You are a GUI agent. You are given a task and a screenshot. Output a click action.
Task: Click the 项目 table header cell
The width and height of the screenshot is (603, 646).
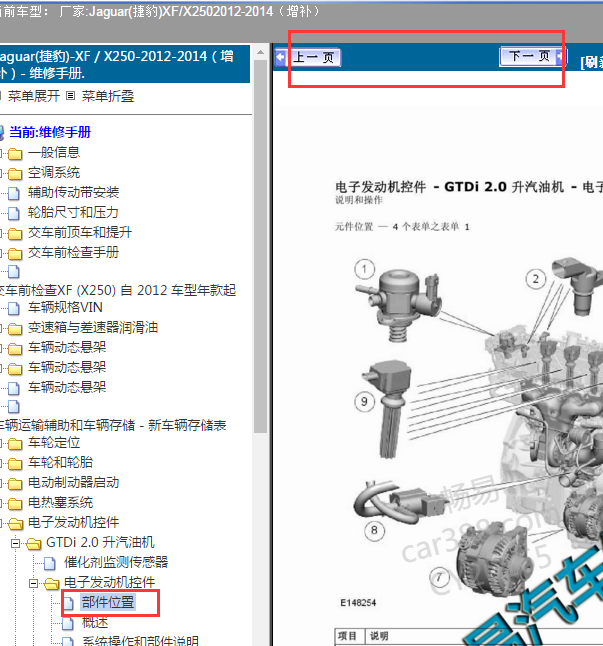pos(348,636)
